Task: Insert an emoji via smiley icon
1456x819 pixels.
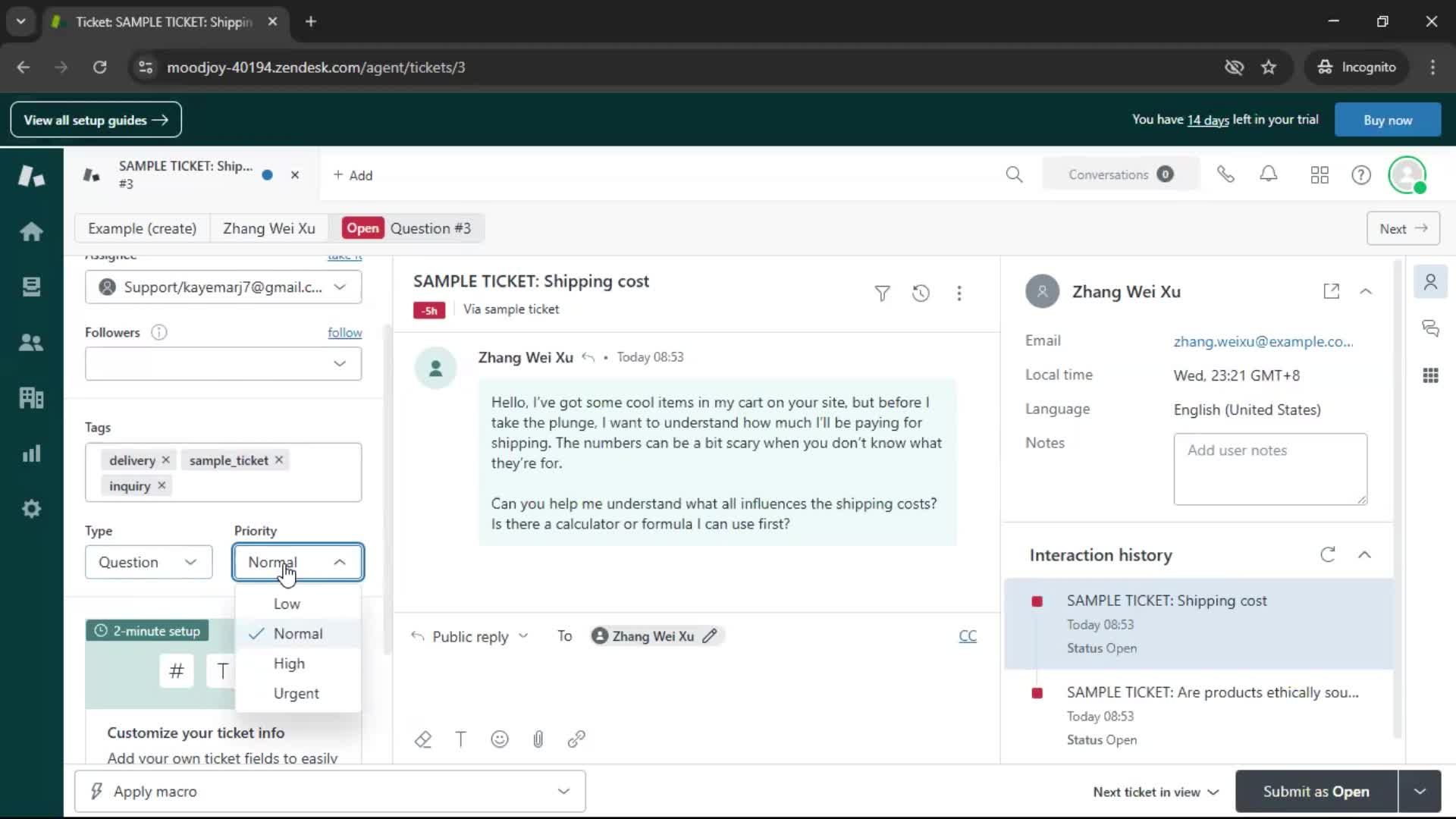Action: (x=500, y=739)
